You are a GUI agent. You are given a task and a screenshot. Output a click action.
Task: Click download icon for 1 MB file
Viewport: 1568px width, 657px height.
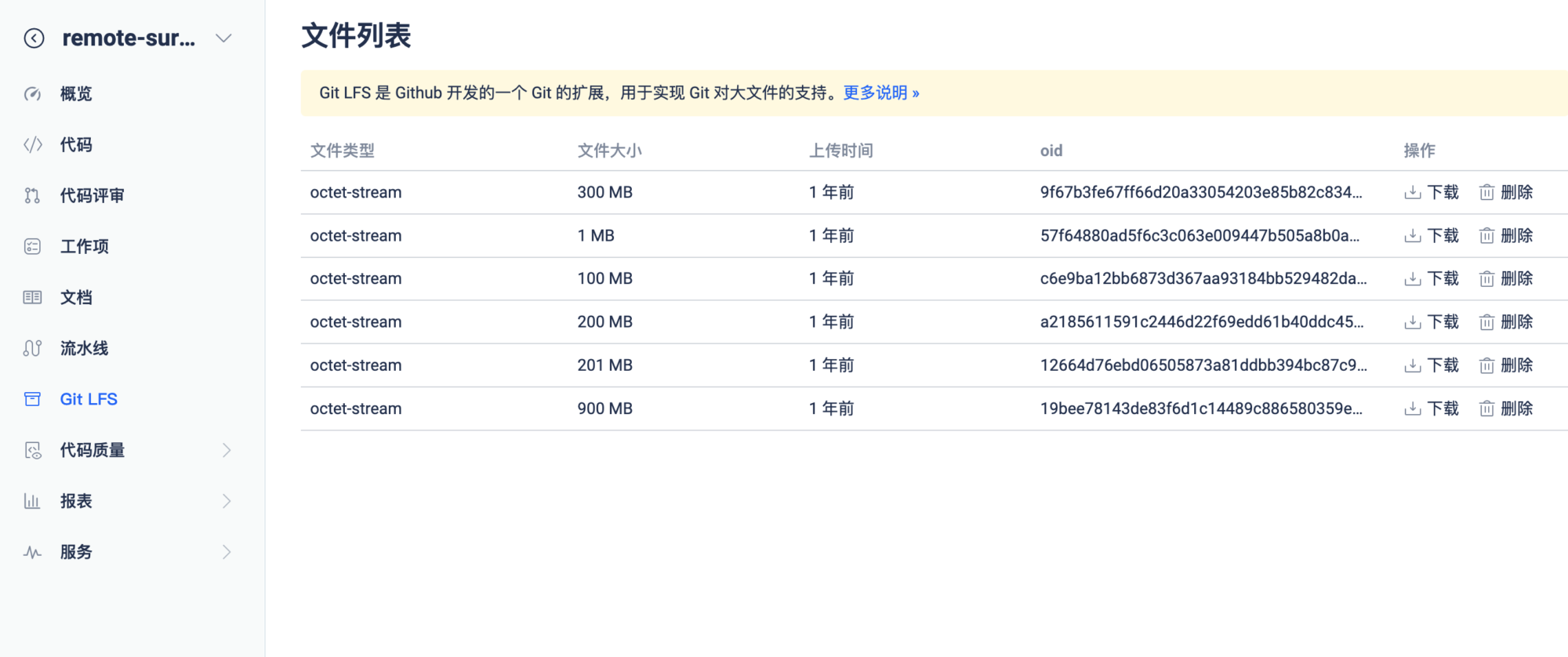tap(1412, 236)
